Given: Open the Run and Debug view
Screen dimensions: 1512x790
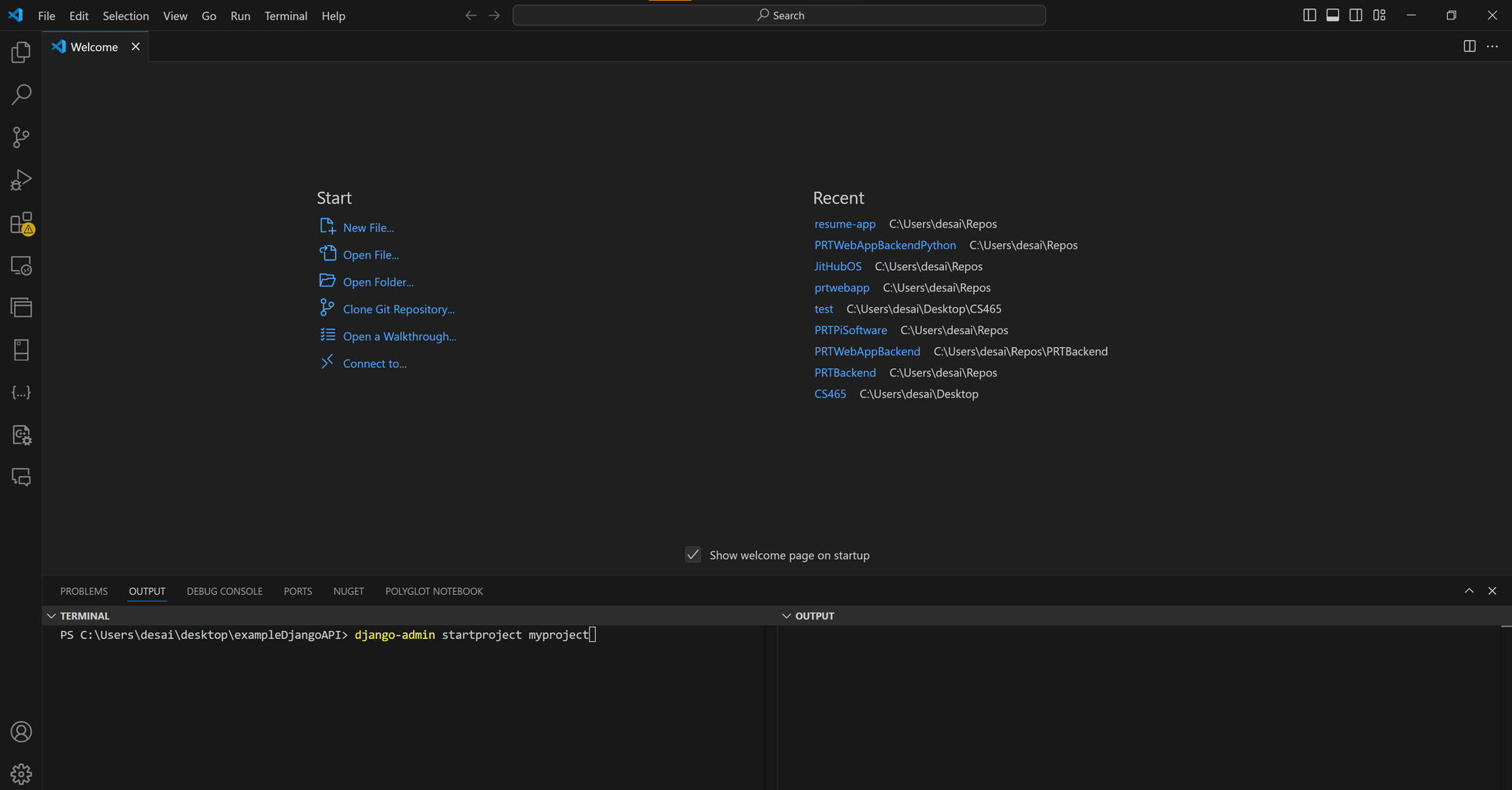Looking at the screenshot, I should tap(21, 179).
